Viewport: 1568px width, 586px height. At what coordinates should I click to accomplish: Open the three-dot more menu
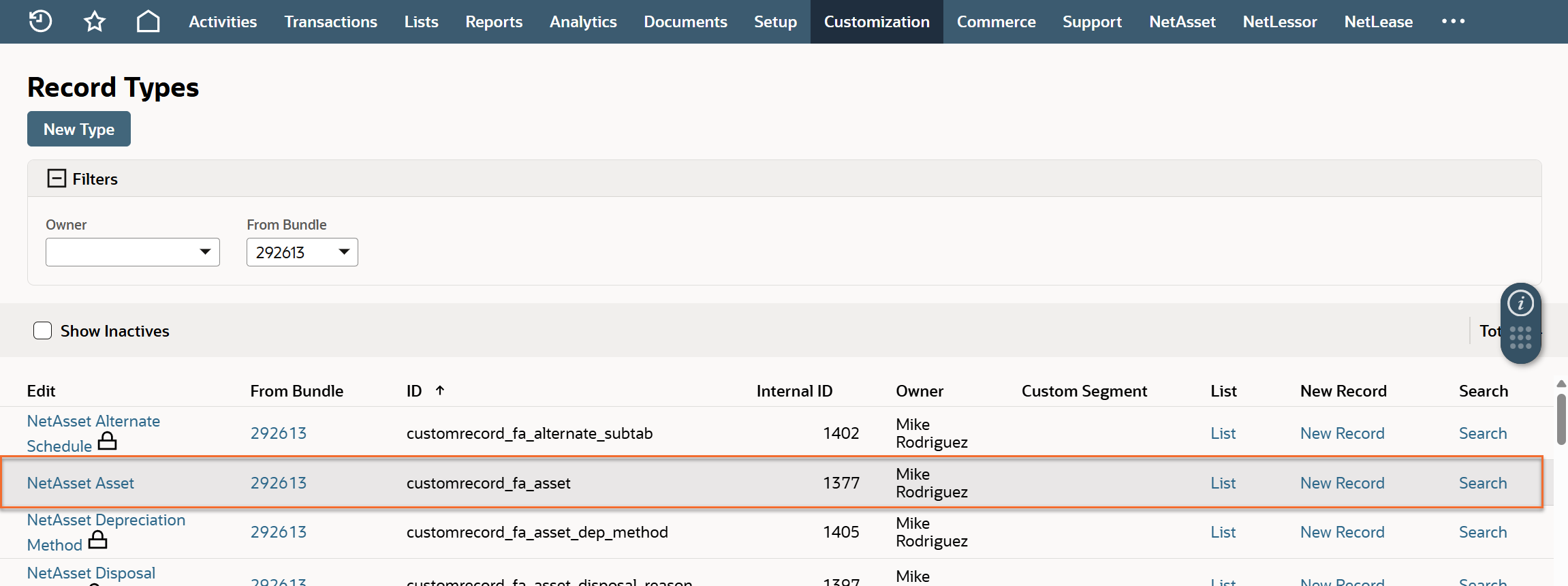[x=1453, y=21]
